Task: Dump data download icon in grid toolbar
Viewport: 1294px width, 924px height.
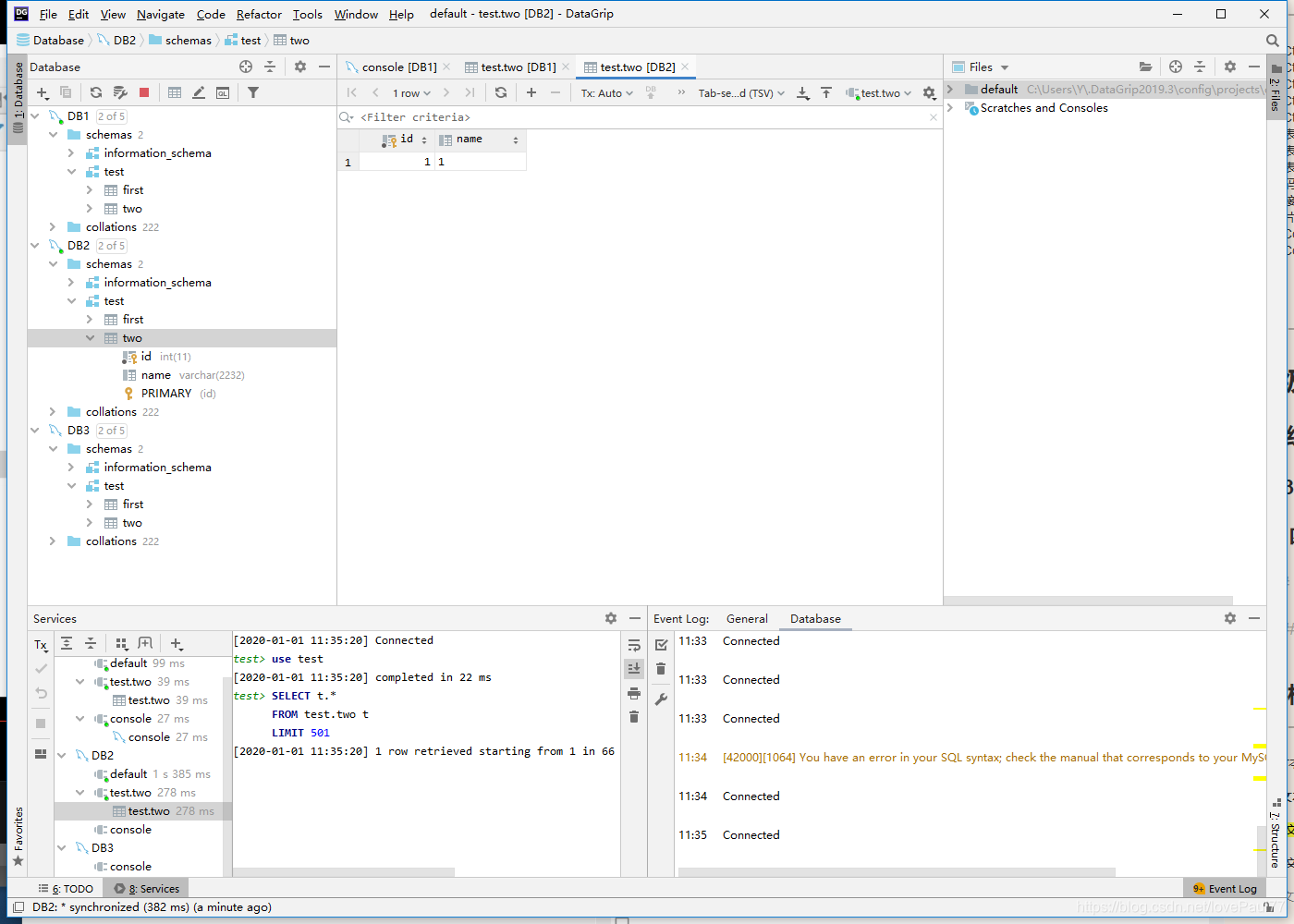Action: [802, 92]
